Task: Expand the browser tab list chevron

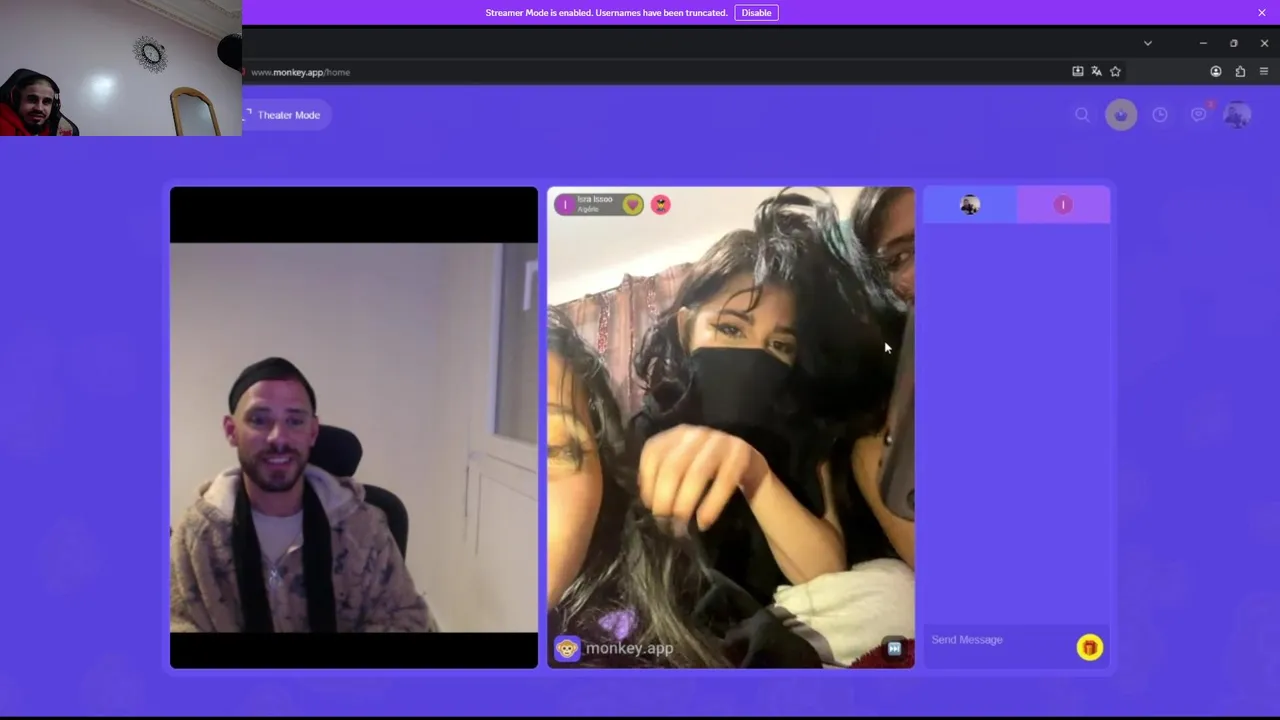Action: click(x=1148, y=43)
